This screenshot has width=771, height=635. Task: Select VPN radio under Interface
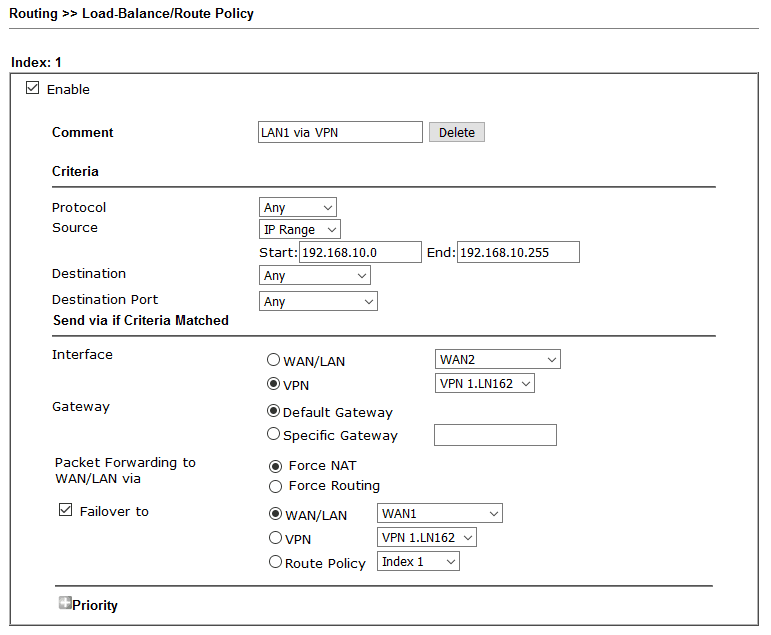click(x=274, y=384)
